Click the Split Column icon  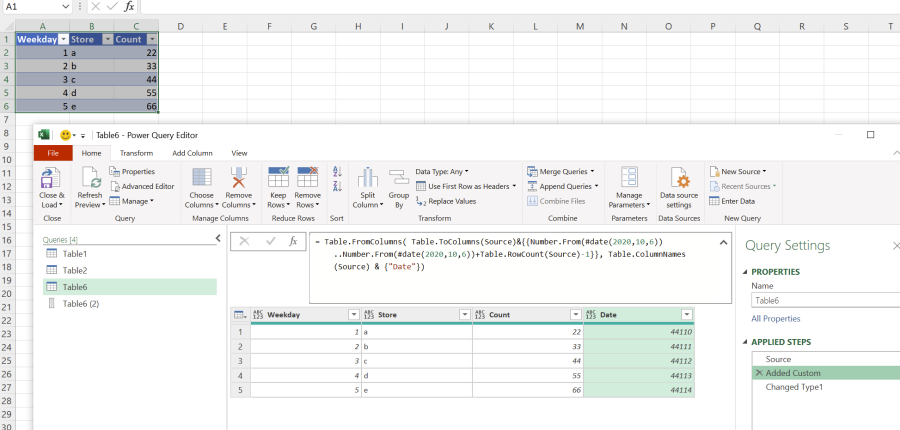(x=368, y=178)
